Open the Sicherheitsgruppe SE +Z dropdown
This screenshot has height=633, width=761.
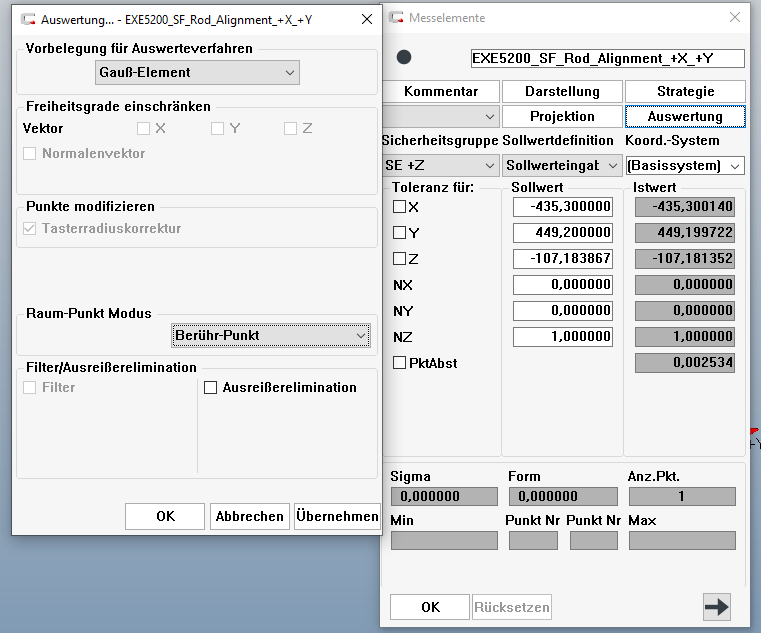click(x=440, y=165)
